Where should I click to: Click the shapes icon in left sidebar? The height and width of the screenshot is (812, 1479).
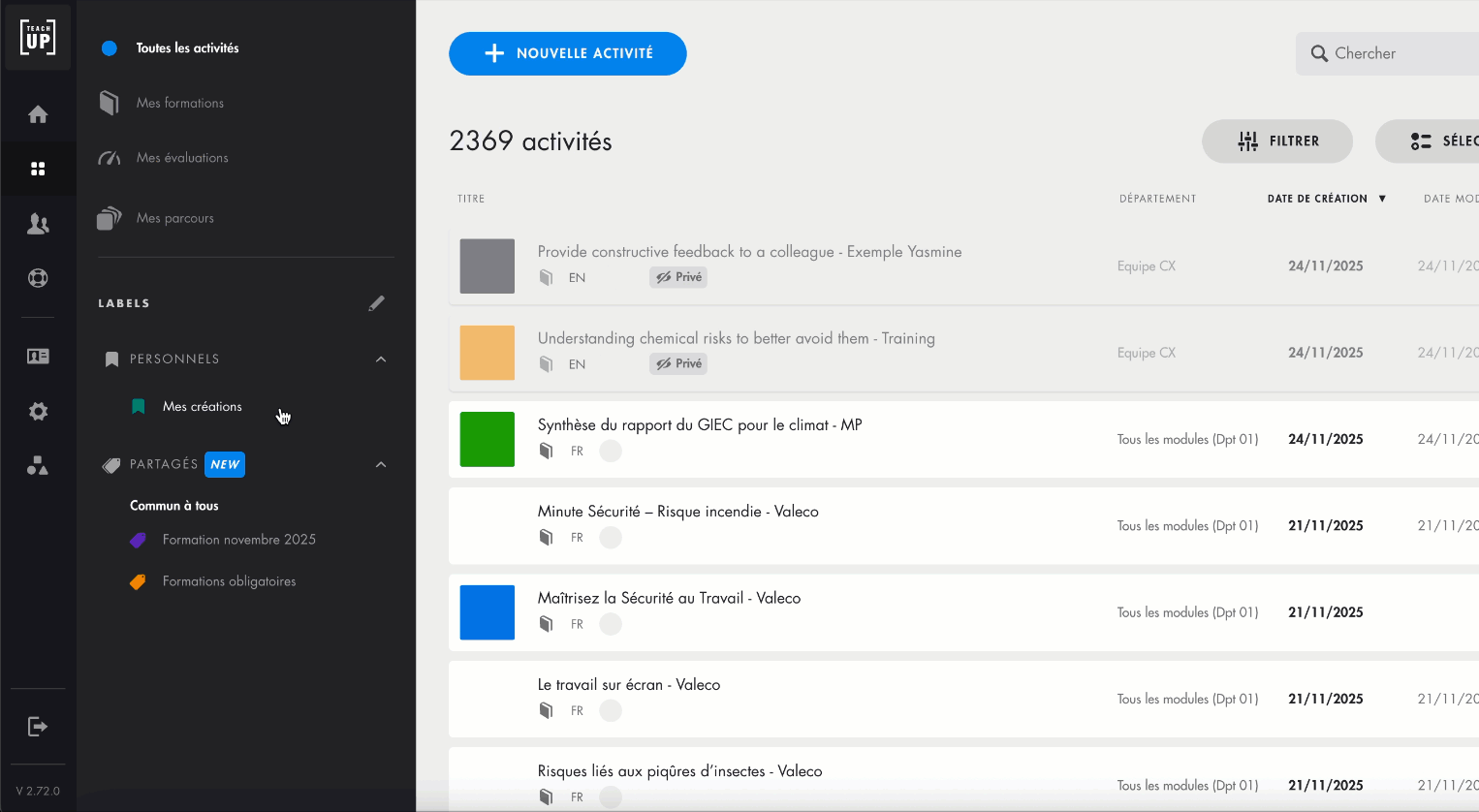[38, 466]
